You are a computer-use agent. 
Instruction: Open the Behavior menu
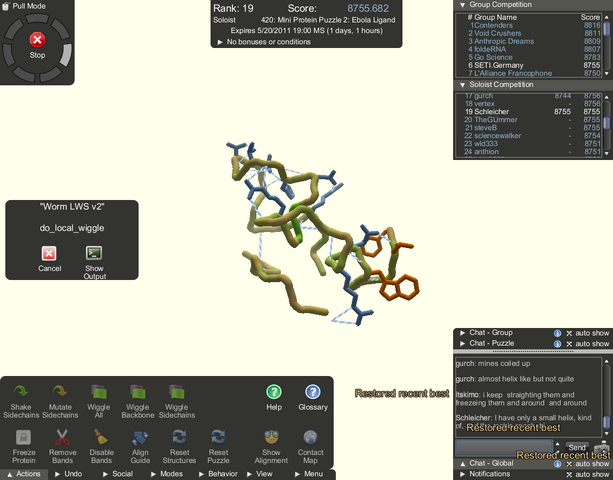click(218, 474)
